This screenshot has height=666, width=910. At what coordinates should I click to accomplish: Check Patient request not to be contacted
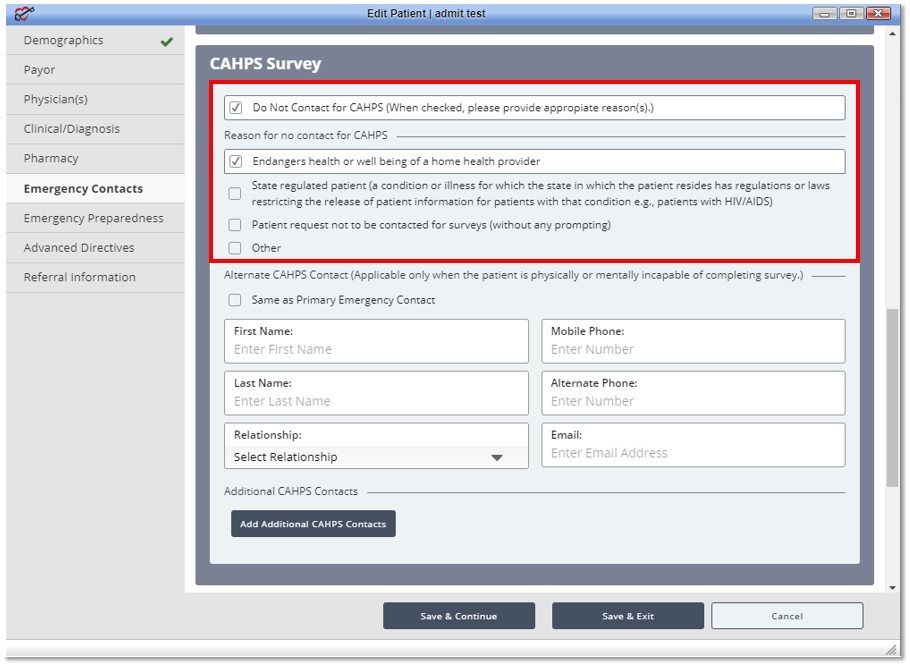pyautogui.click(x=235, y=225)
